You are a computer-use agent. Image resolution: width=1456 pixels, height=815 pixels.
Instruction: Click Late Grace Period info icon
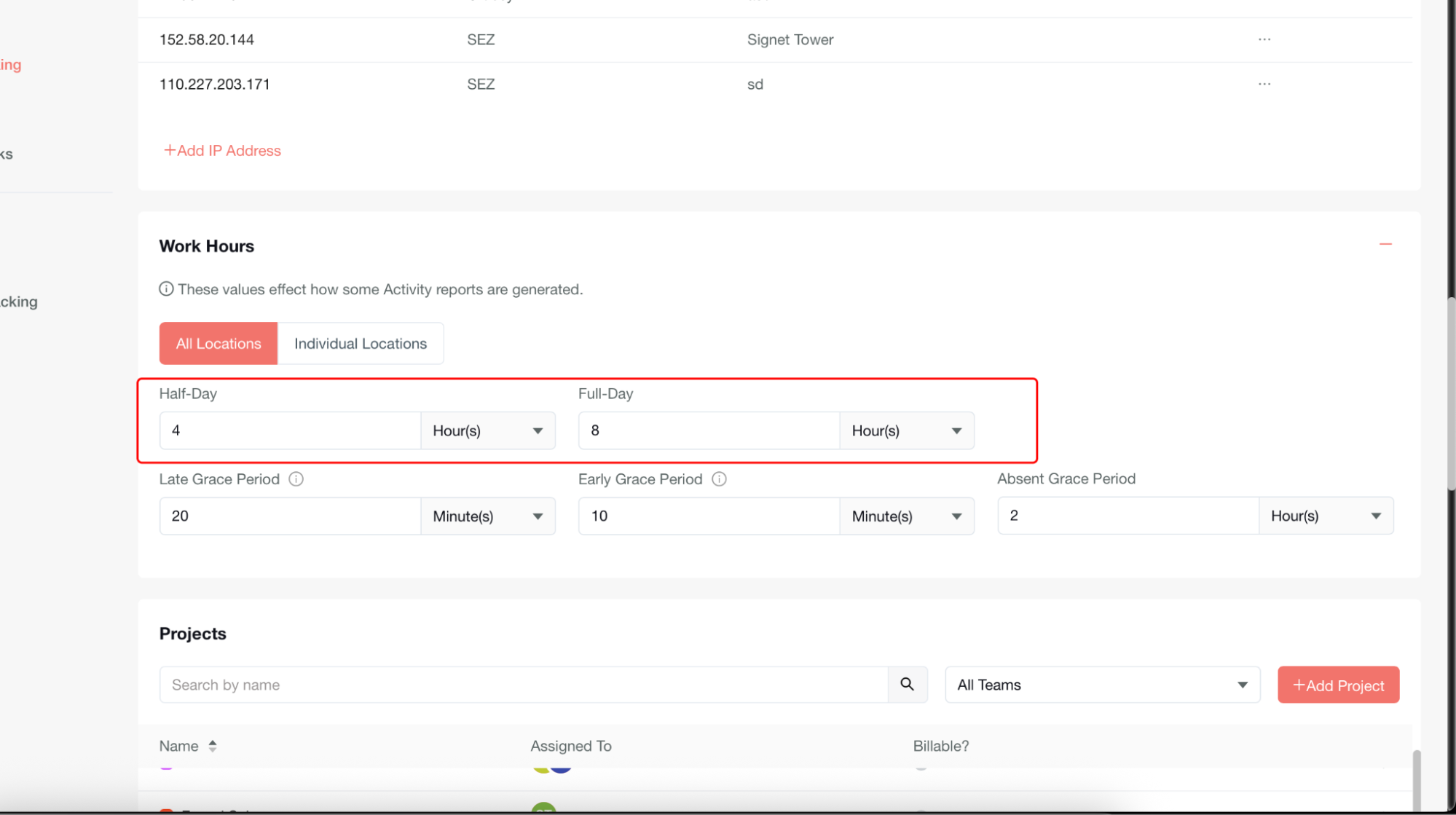(x=296, y=479)
